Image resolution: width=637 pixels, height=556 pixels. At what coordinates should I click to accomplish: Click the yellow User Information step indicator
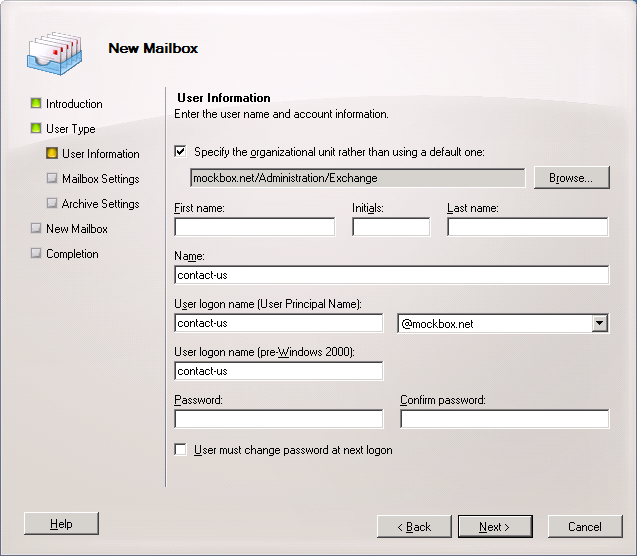52,153
